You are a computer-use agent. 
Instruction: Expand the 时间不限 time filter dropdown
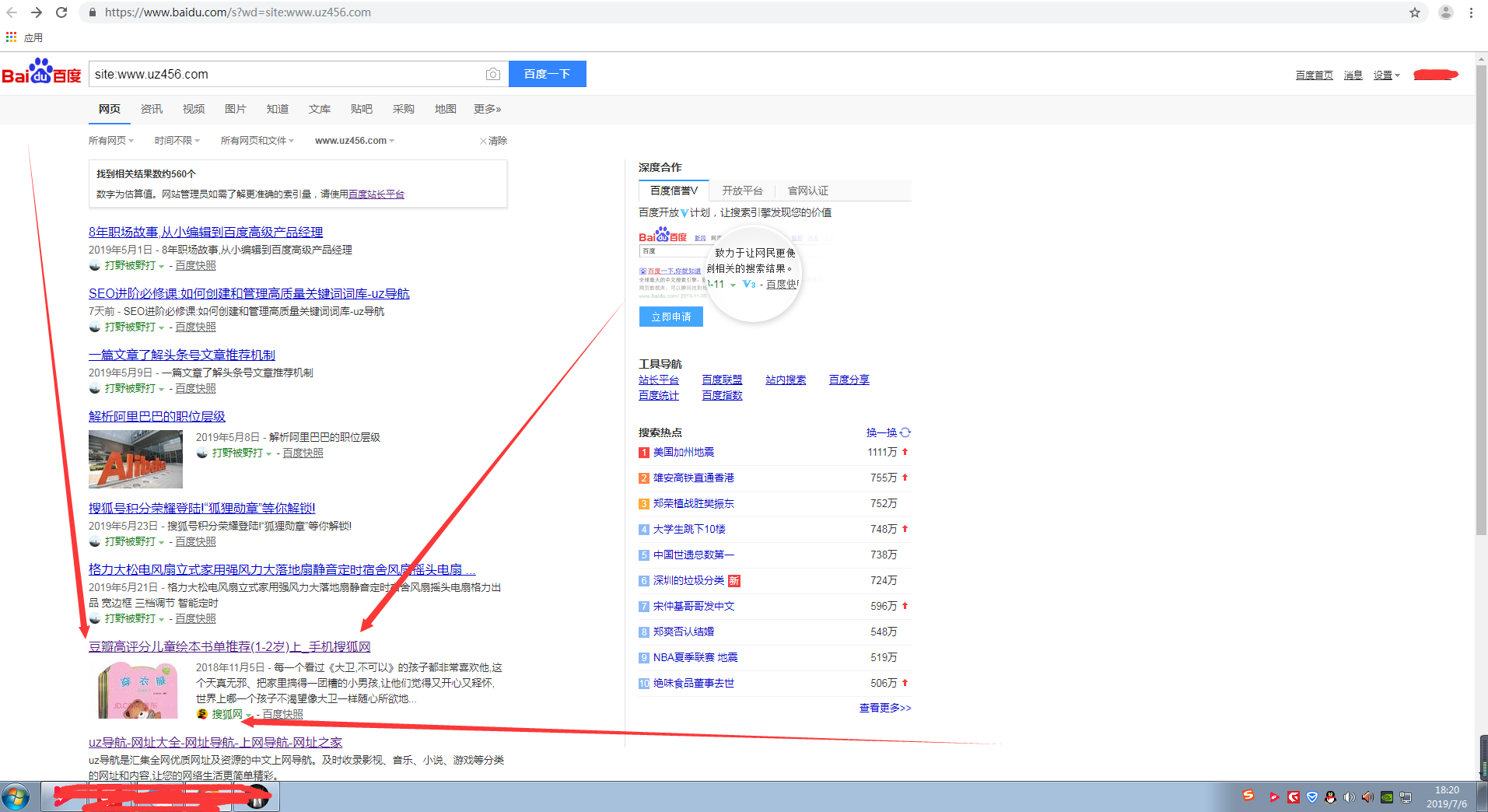tap(177, 141)
